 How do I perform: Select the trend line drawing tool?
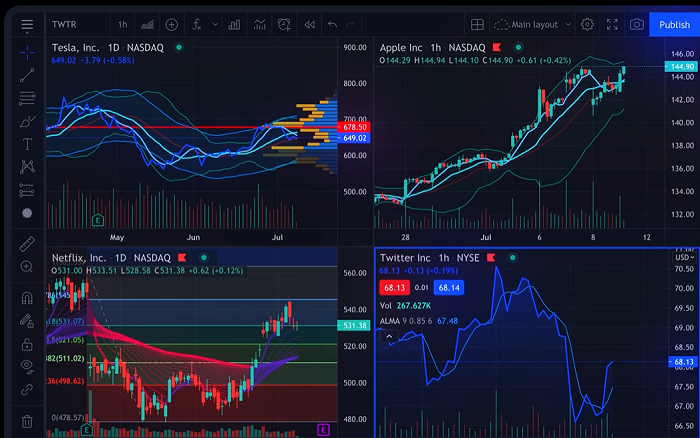pos(27,75)
